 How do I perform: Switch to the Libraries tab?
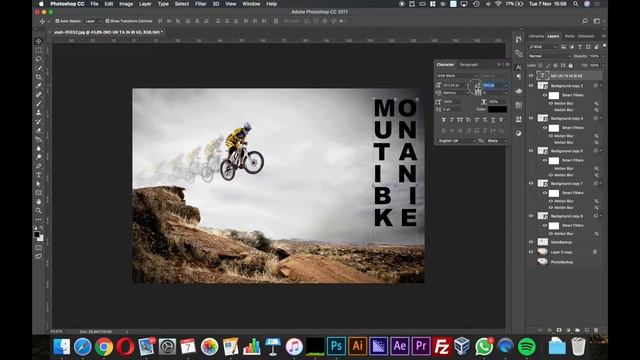[x=536, y=36]
